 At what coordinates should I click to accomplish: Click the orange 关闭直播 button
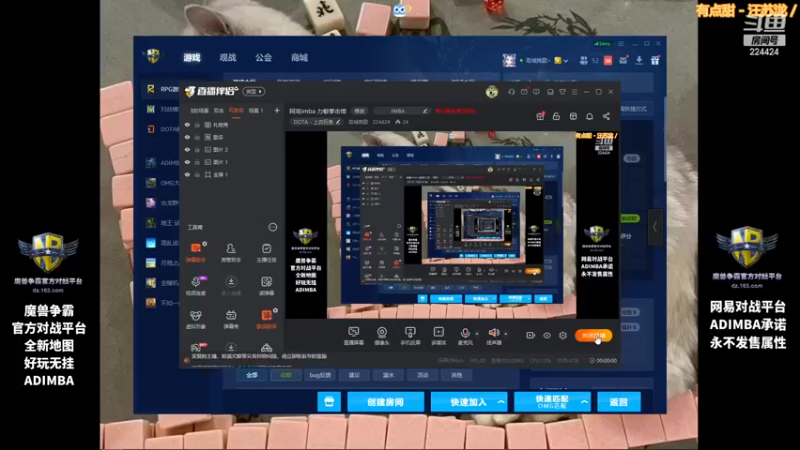pos(593,335)
